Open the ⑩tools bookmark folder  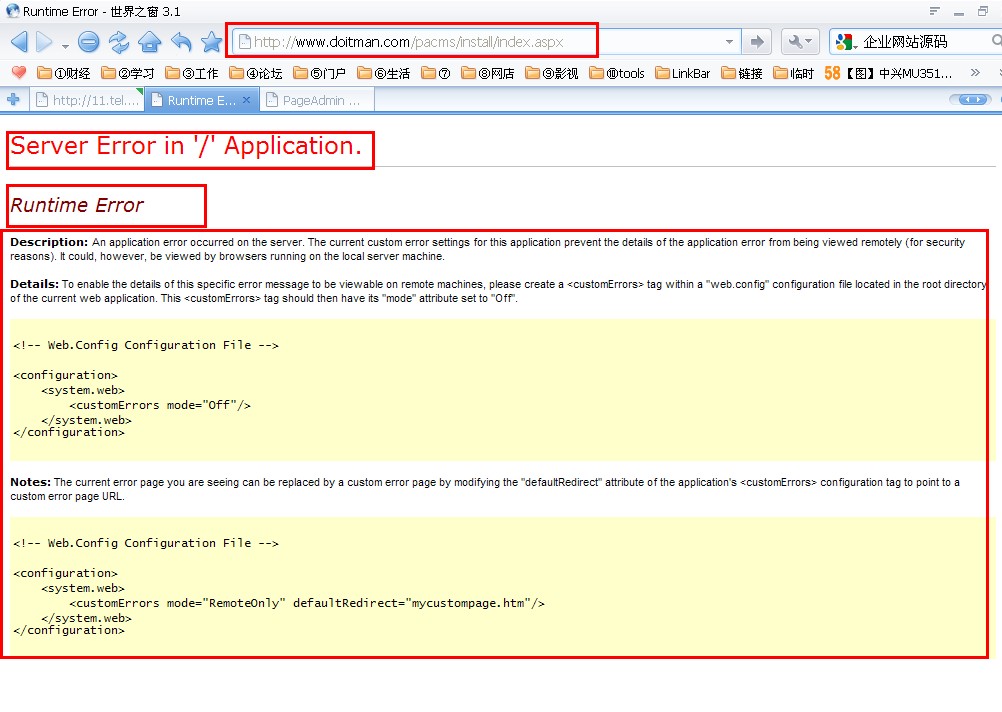click(x=617, y=73)
